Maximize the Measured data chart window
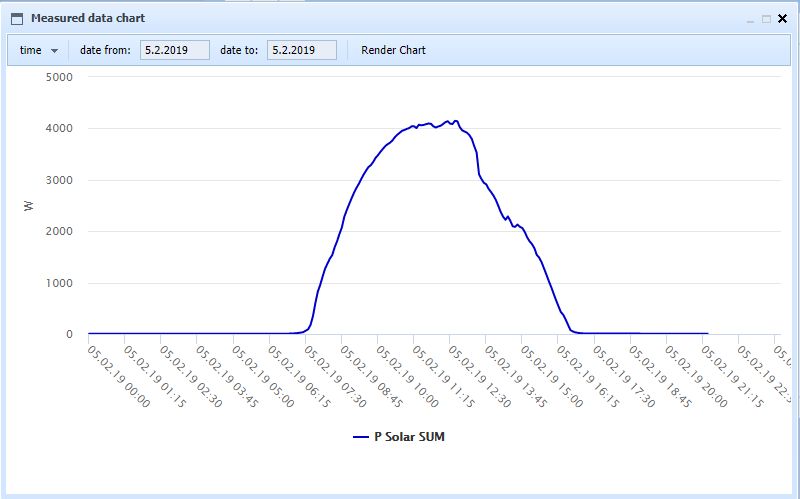800x499 pixels. (x=767, y=19)
